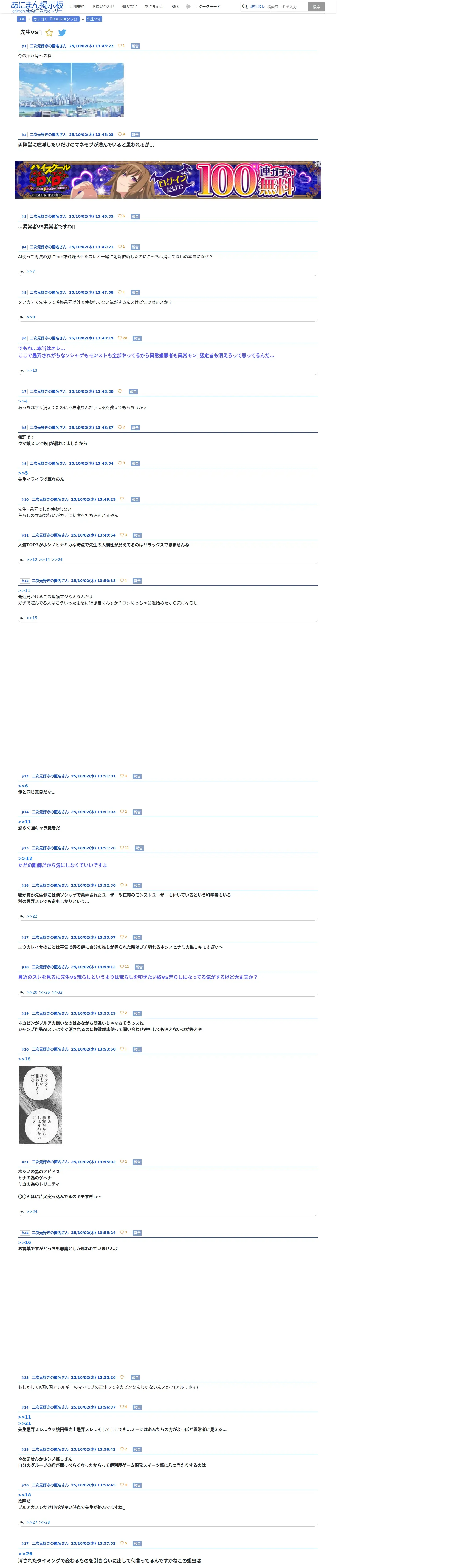474x1568 pixels.
Task: Click post number 25 label
Action: (24, 1449)
